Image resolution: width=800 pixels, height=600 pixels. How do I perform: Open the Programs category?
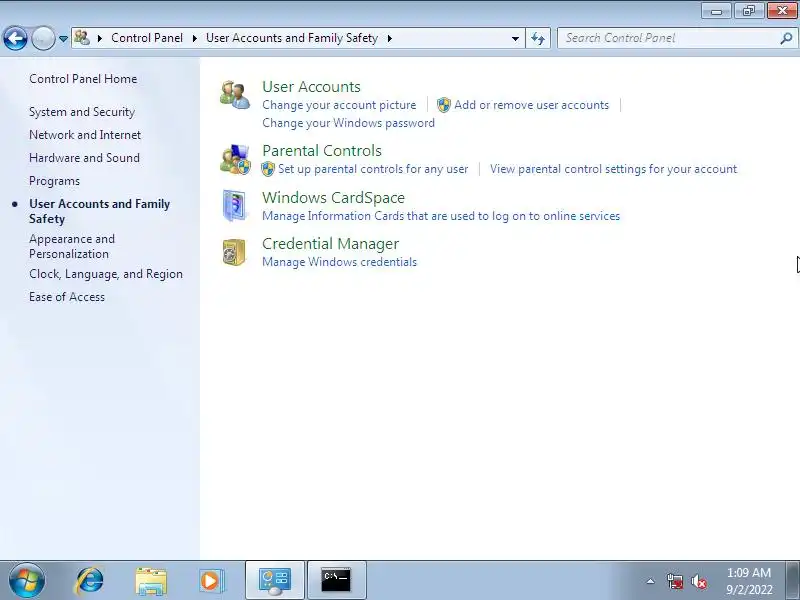point(54,181)
